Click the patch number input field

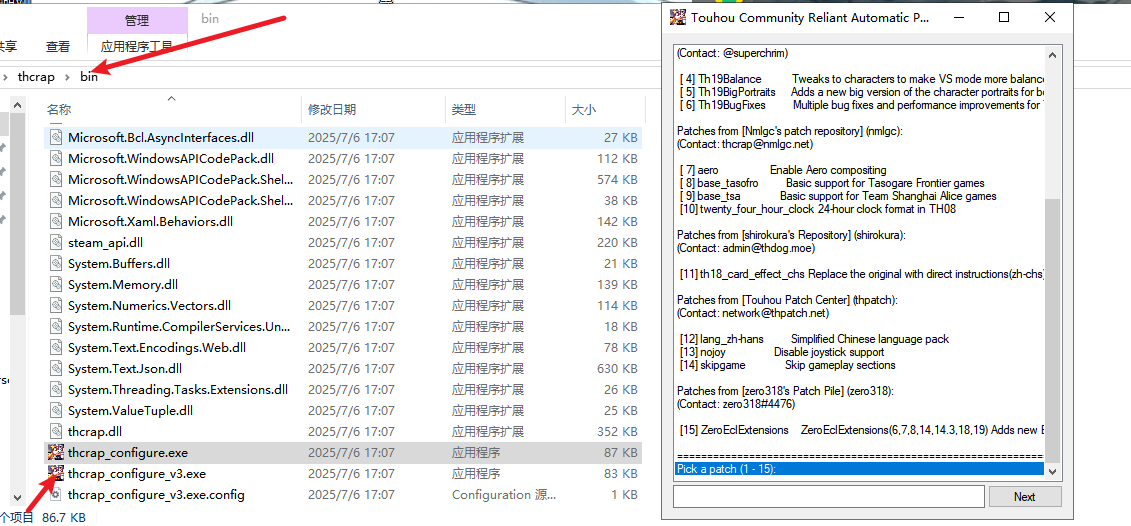(829, 496)
